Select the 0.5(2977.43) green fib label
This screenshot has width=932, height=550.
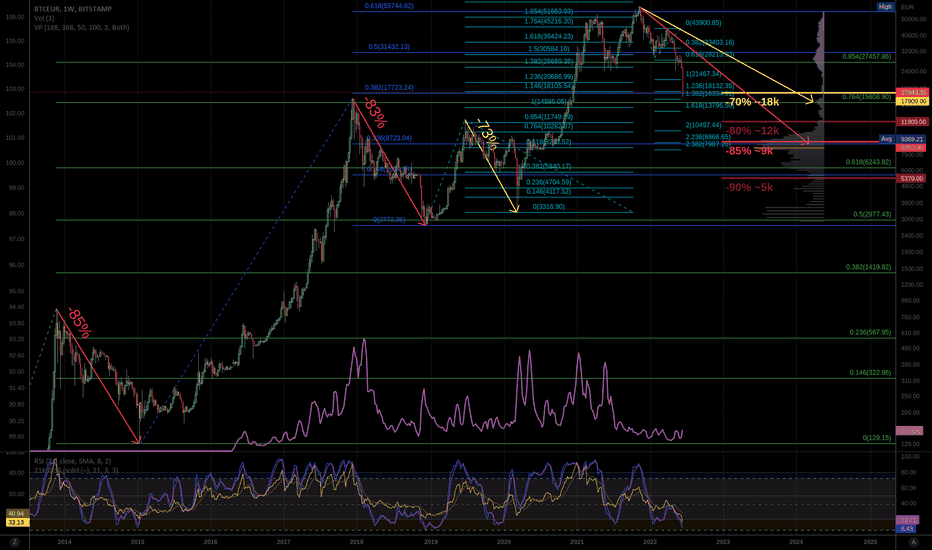pos(872,214)
